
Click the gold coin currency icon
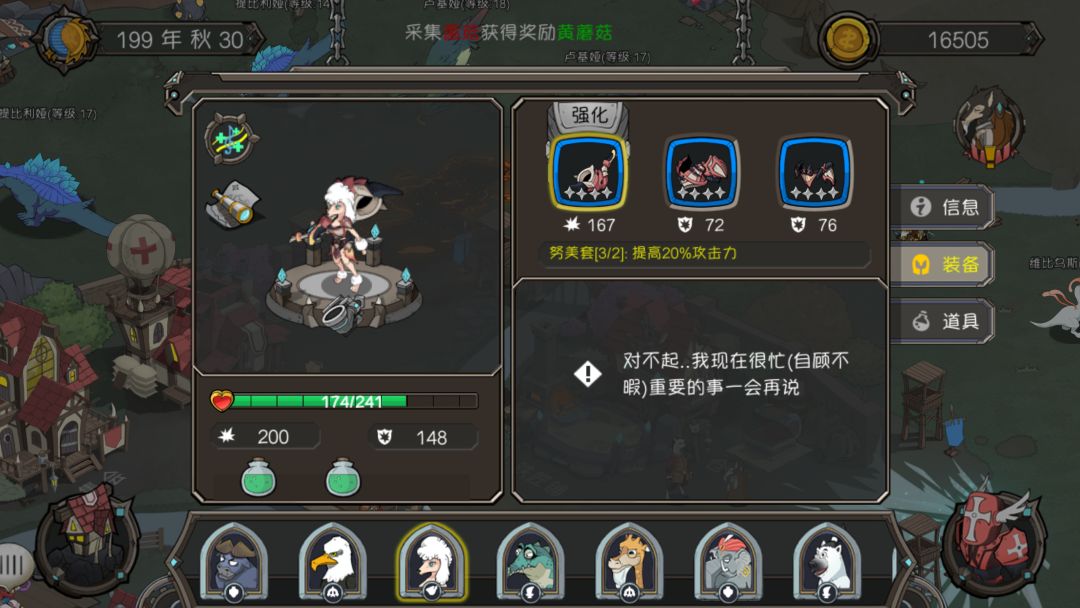(x=847, y=39)
